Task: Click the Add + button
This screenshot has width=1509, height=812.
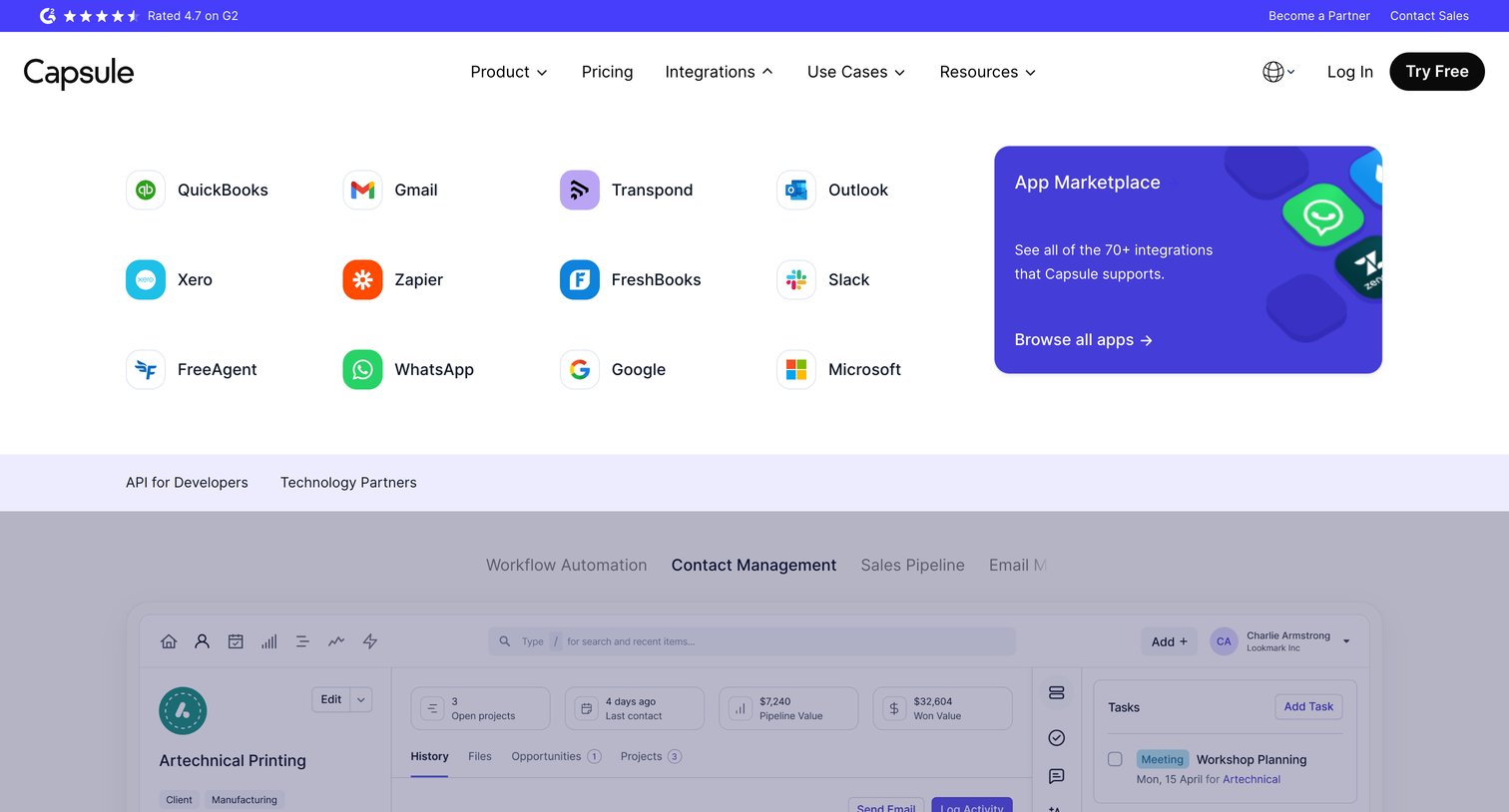Action: pyautogui.click(x=1169, y=641)
